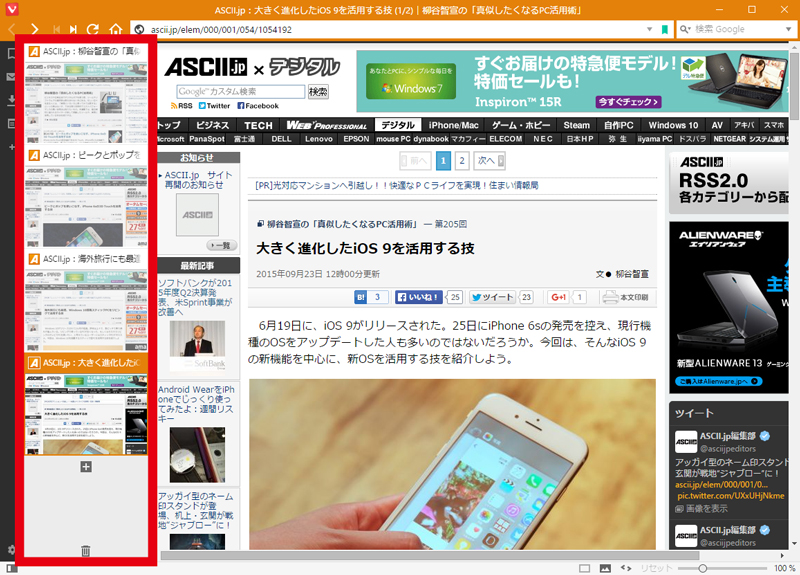800x575 pixels.
Task: Click the DELL vendor link
Action: pos(281,139)
